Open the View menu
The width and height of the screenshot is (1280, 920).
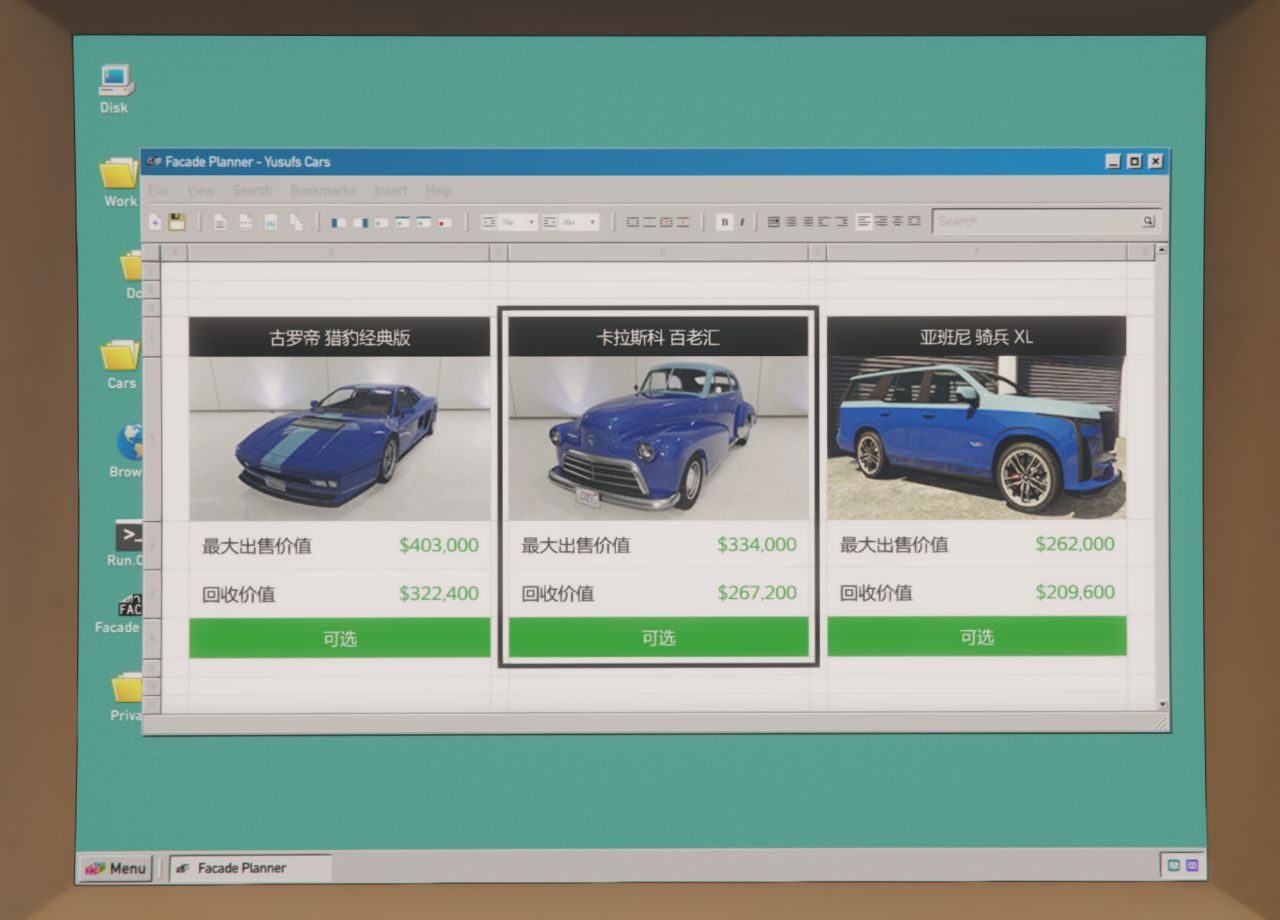point(200,190)
